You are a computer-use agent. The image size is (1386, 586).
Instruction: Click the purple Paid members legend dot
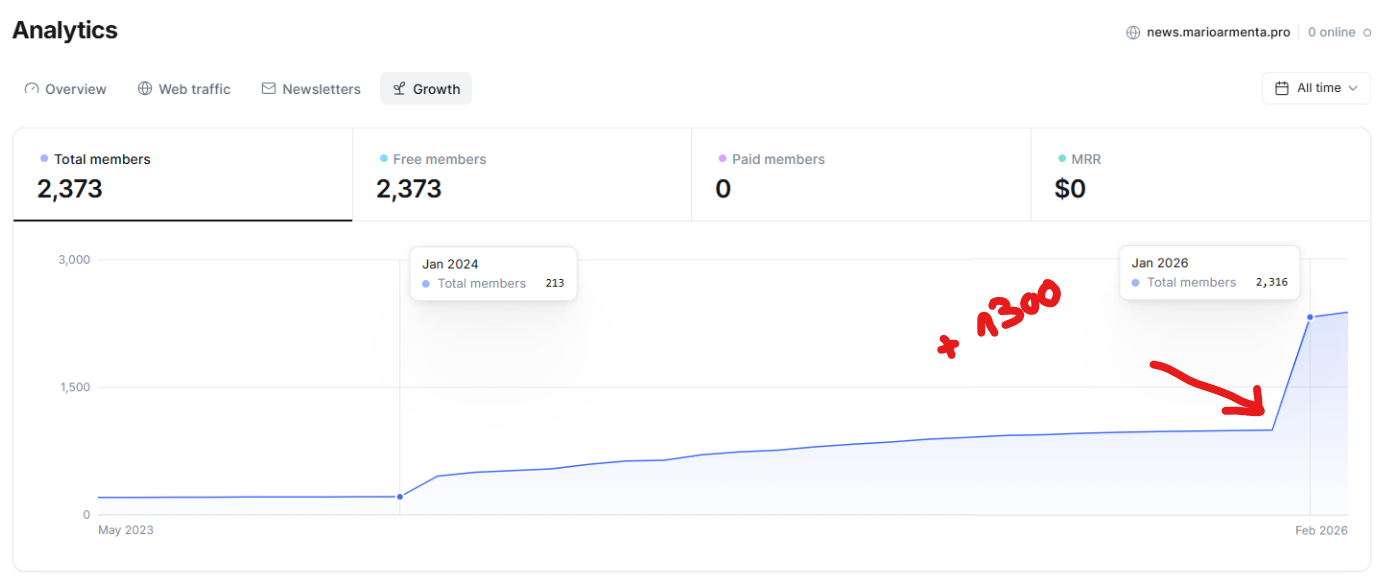(x=722, y=158)
